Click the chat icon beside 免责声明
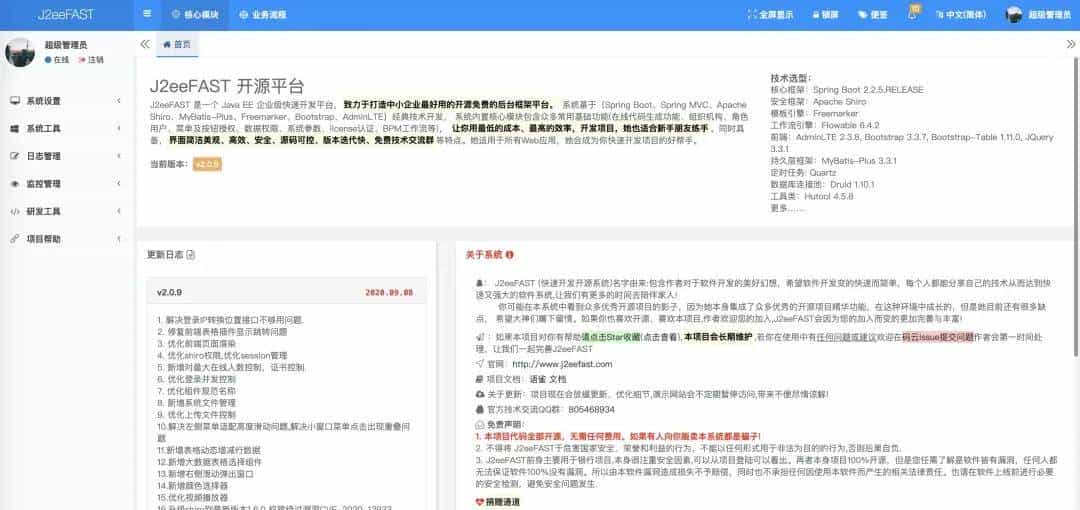 (x=480, y=424)
